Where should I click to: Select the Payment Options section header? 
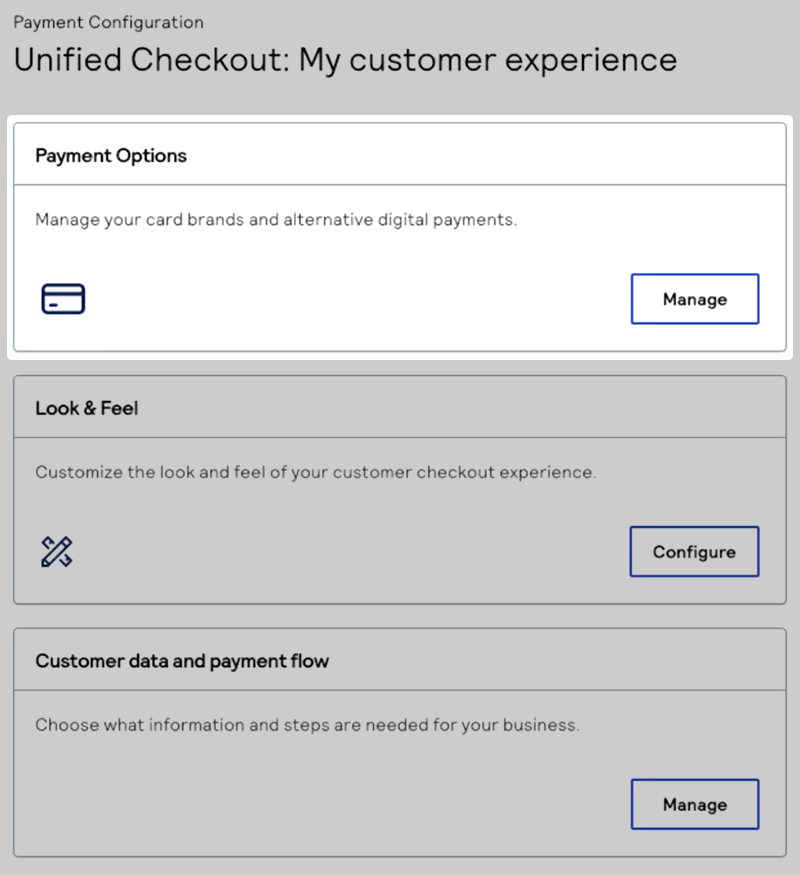(111, 156)
